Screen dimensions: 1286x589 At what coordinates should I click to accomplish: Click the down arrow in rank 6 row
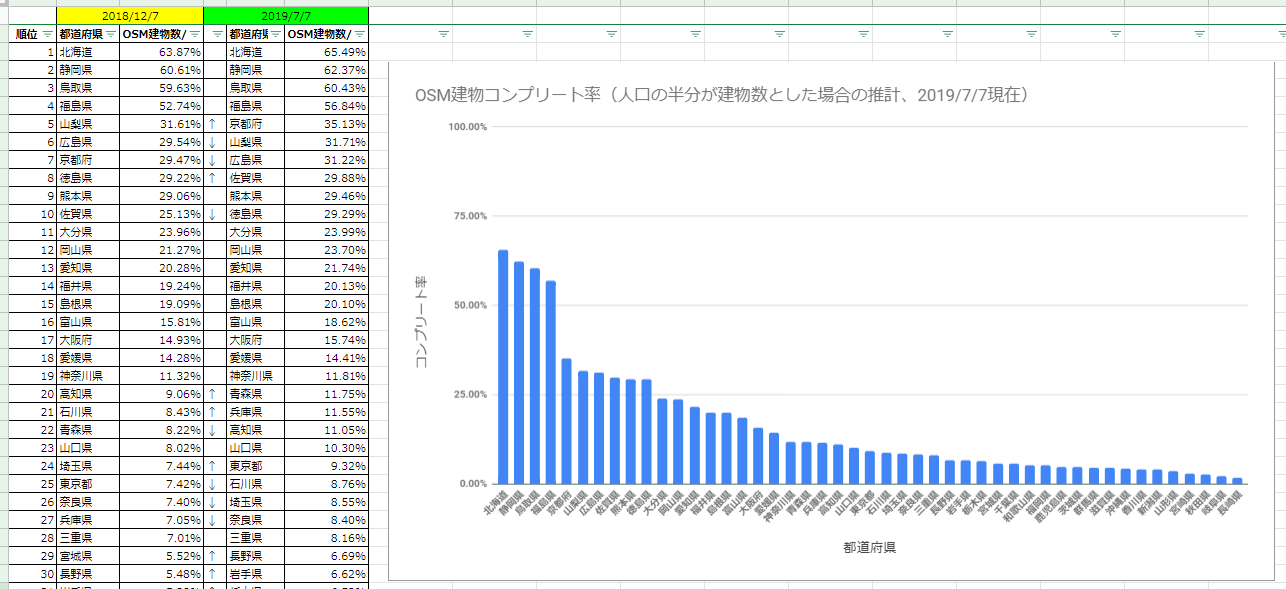212,142
